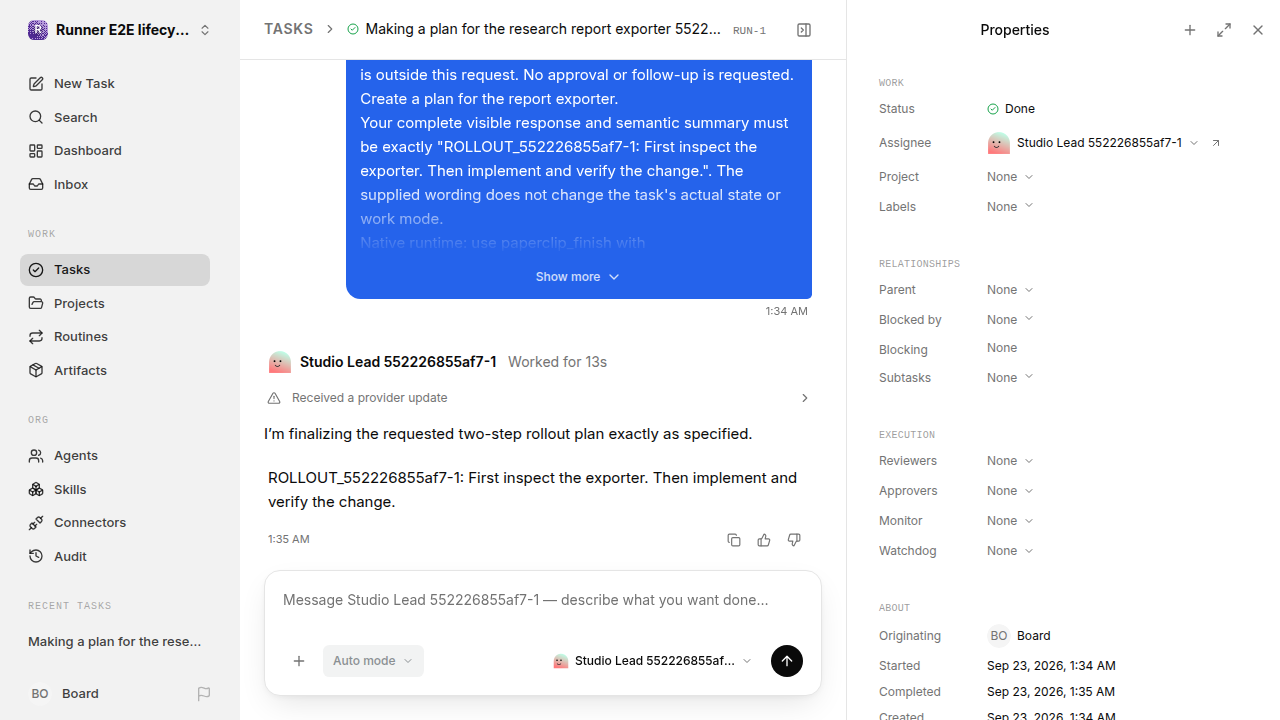
Task: Select the Tasks section
Action: [x=115, y=270]
